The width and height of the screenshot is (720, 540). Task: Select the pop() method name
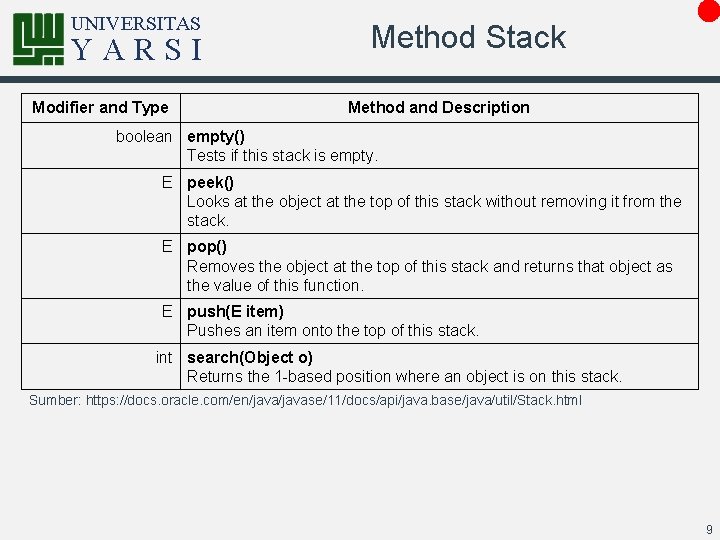[207, 247]
